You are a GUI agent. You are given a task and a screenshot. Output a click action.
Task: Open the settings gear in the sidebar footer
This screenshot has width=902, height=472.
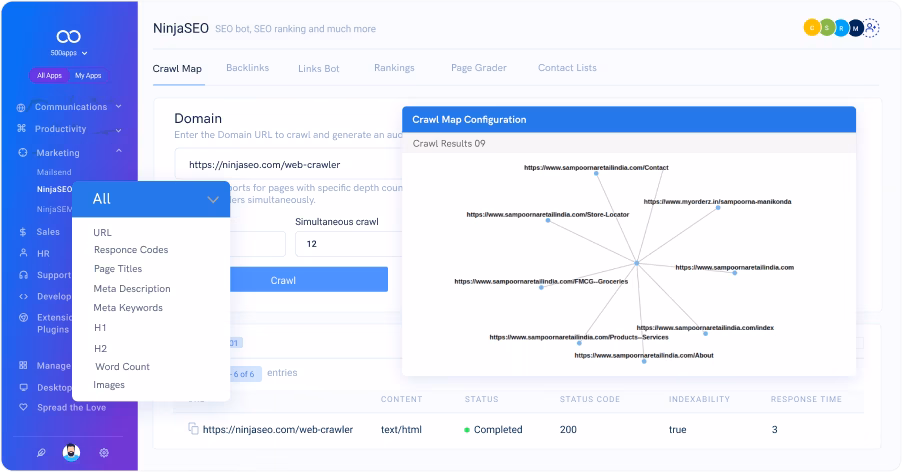click(x=104, y=452)
